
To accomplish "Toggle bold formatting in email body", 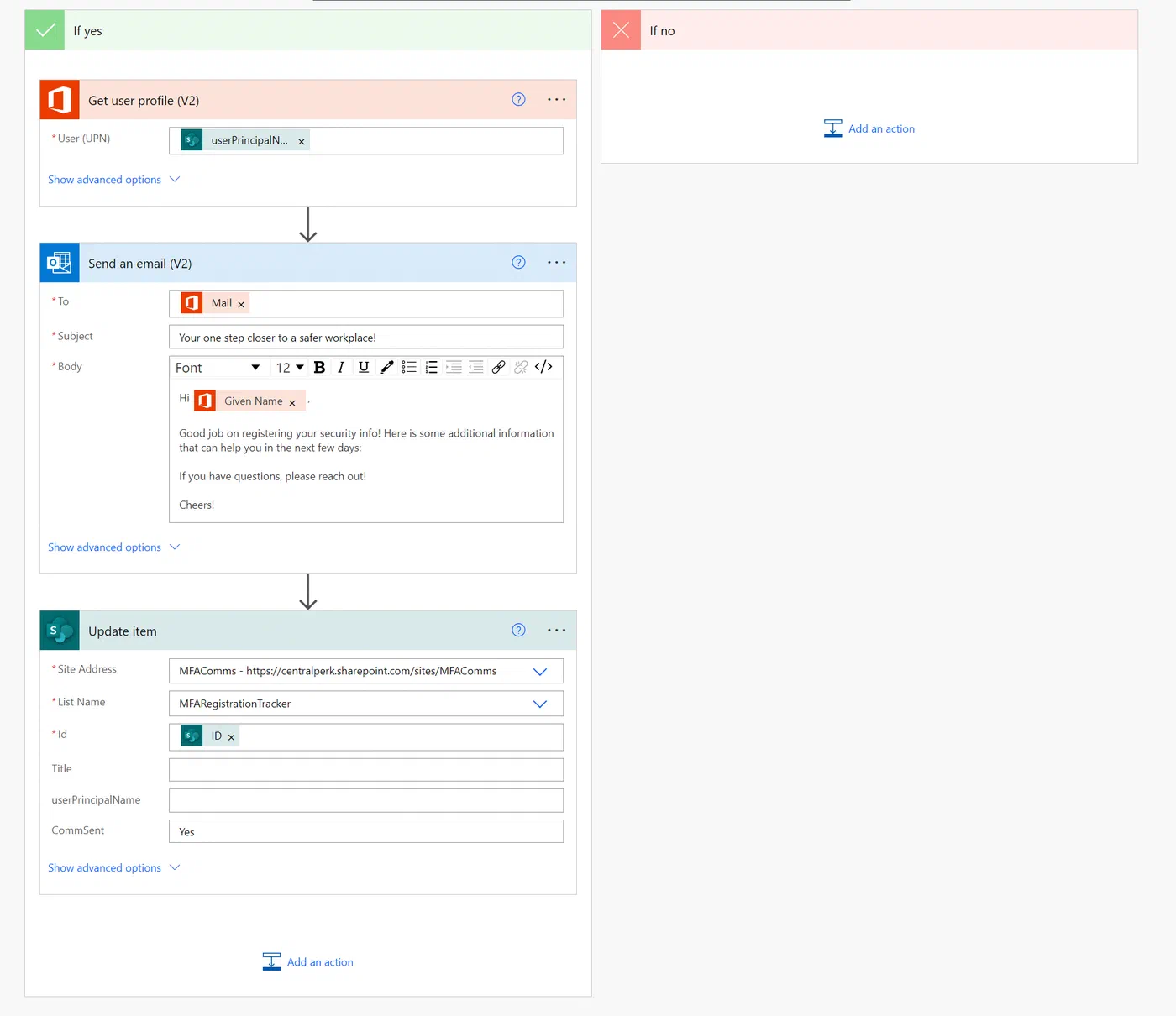I will [x=319, y=367].
